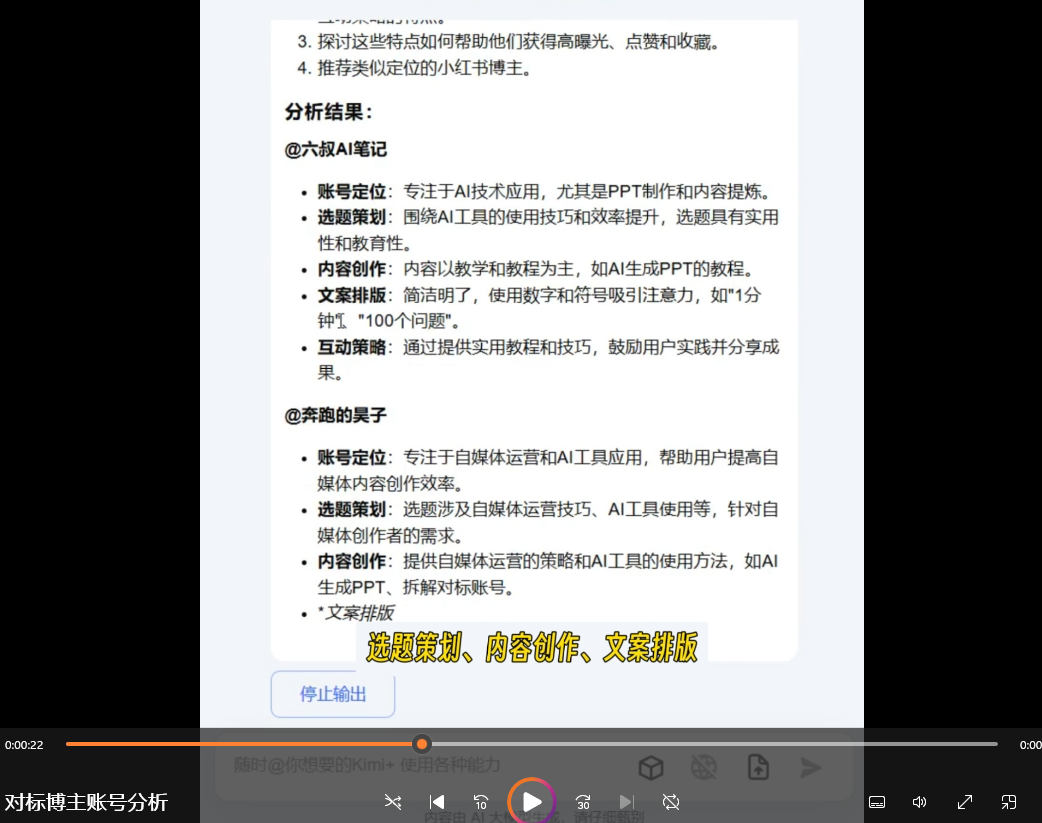Open volume control speaker icon
Screen dimensions: 1042x823
[x=920, y=802]
